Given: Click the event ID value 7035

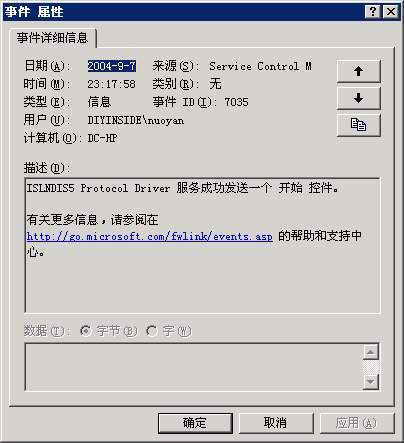Looking at the screenshot, I should coord(236,102).
